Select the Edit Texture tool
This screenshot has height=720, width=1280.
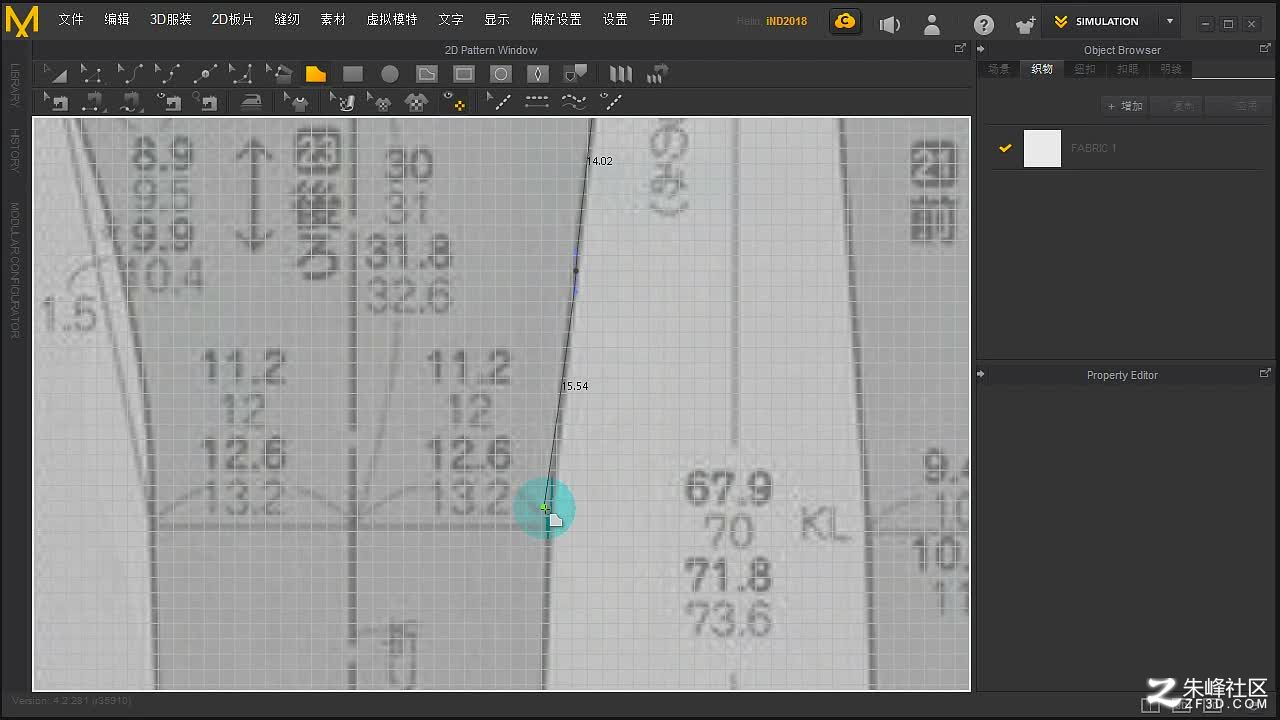coord(343,101)
